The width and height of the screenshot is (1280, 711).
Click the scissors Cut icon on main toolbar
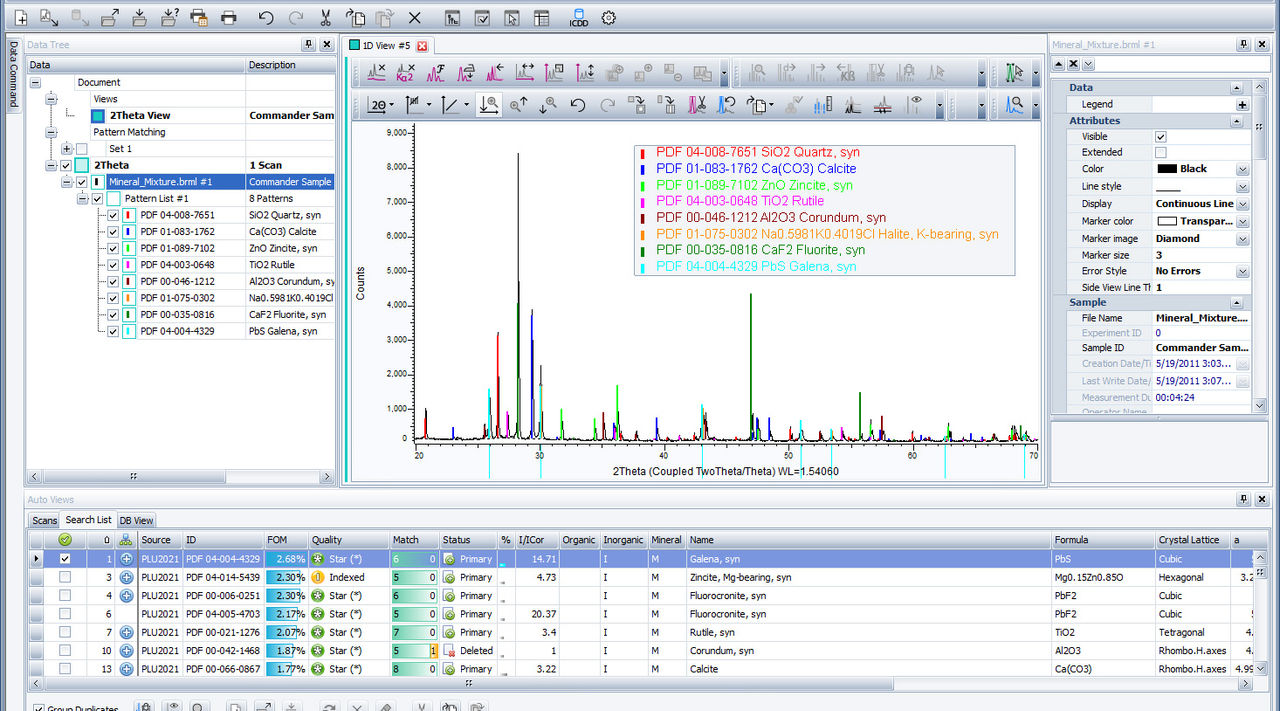[325, 17]
